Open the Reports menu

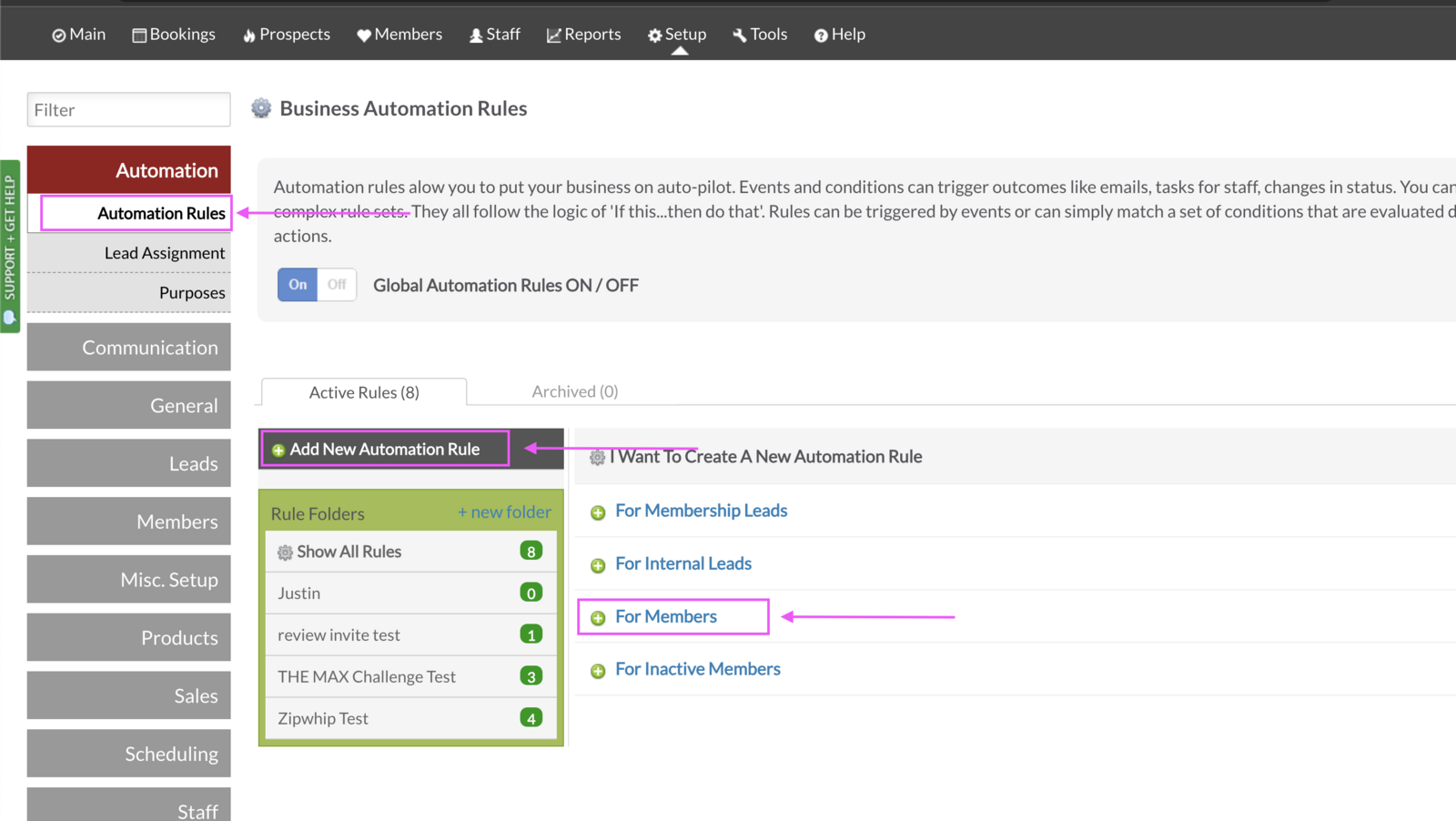coord(583,35)
